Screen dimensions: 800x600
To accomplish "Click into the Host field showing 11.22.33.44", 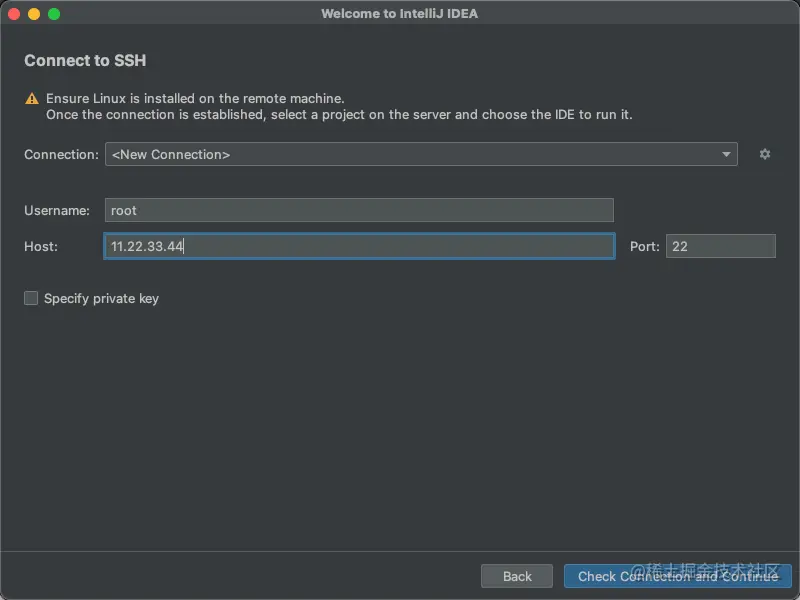I will pos(359,246).
